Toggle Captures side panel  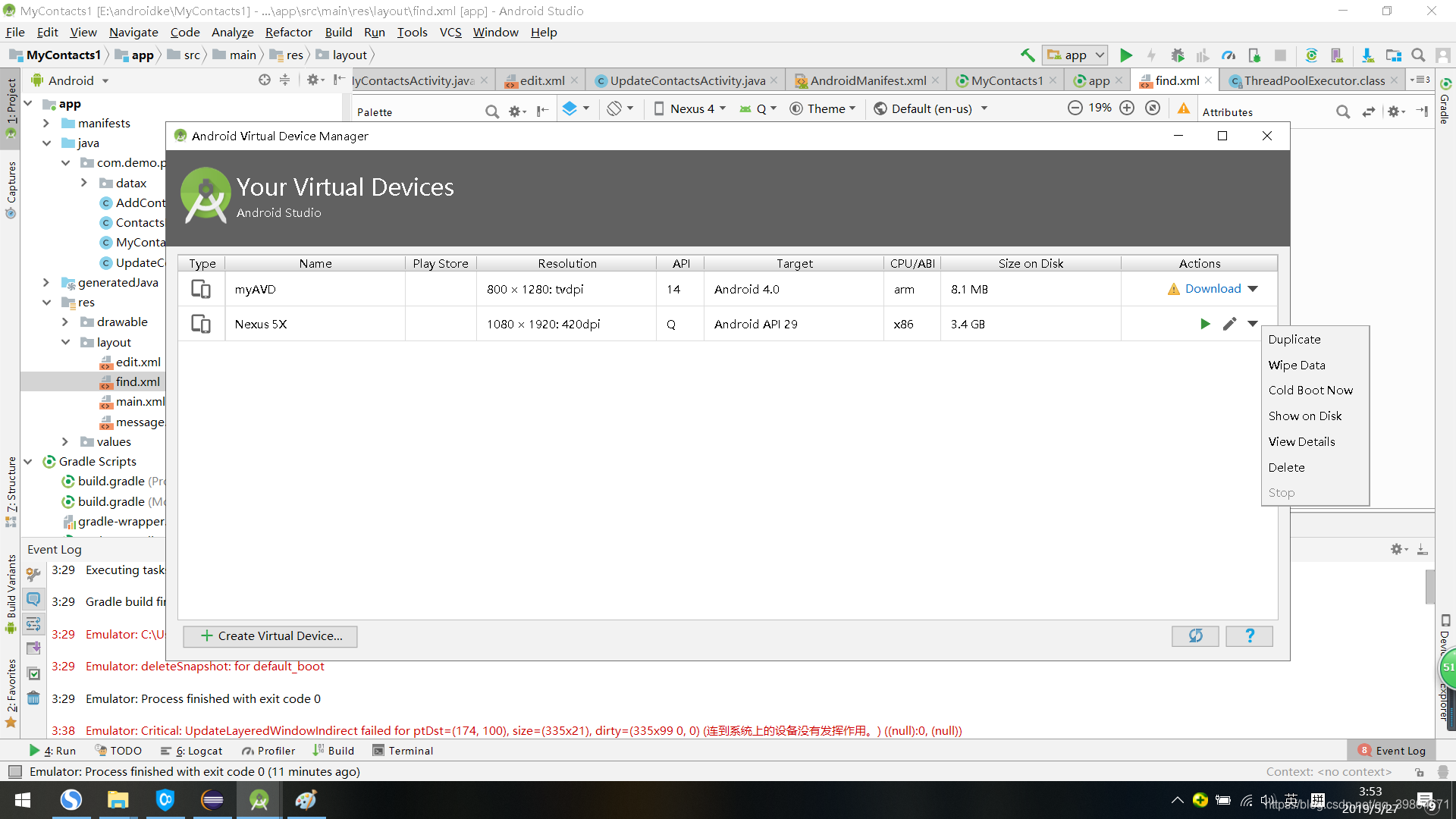(x=11, y=190)
